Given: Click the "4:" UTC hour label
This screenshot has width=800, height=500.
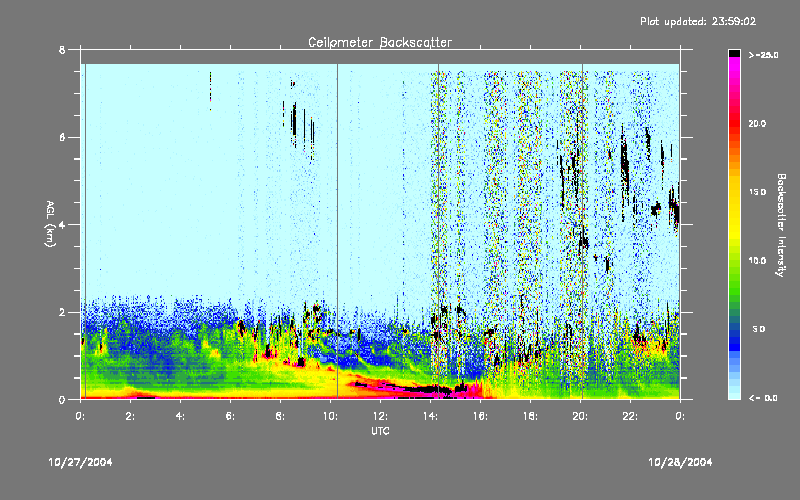Looking at the screenshot, I should point(181,416).
